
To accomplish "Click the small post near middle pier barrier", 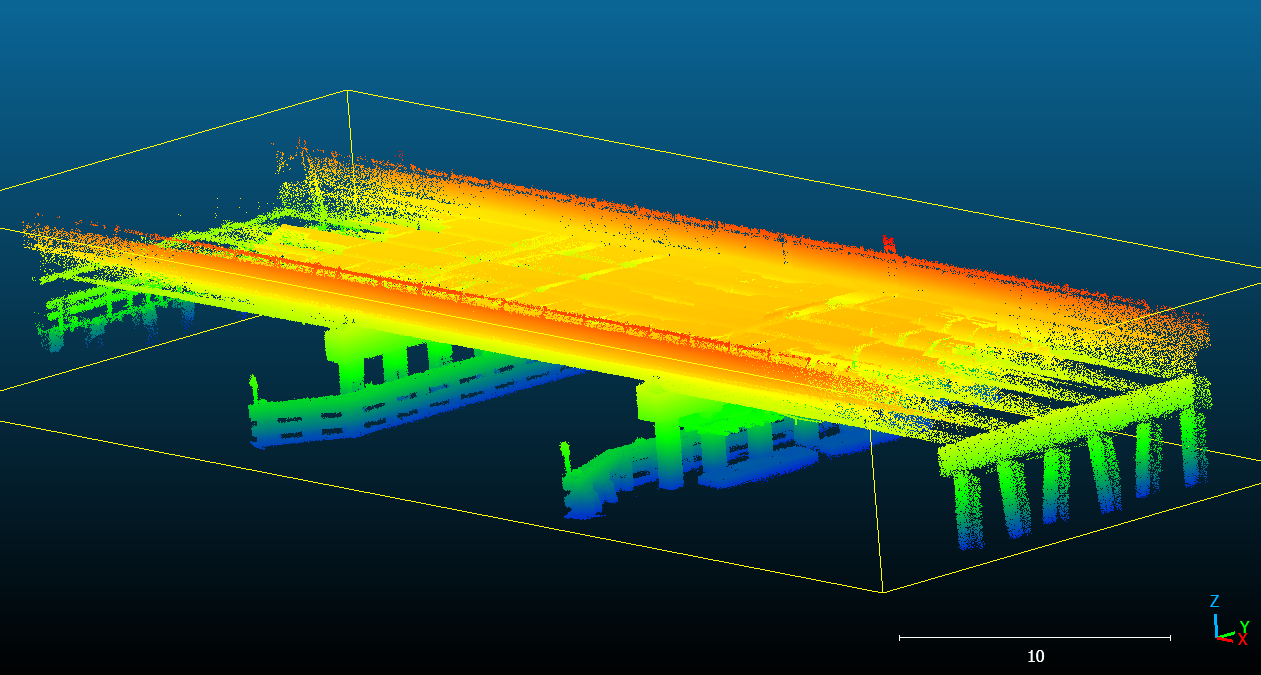I will click(566, 455).
